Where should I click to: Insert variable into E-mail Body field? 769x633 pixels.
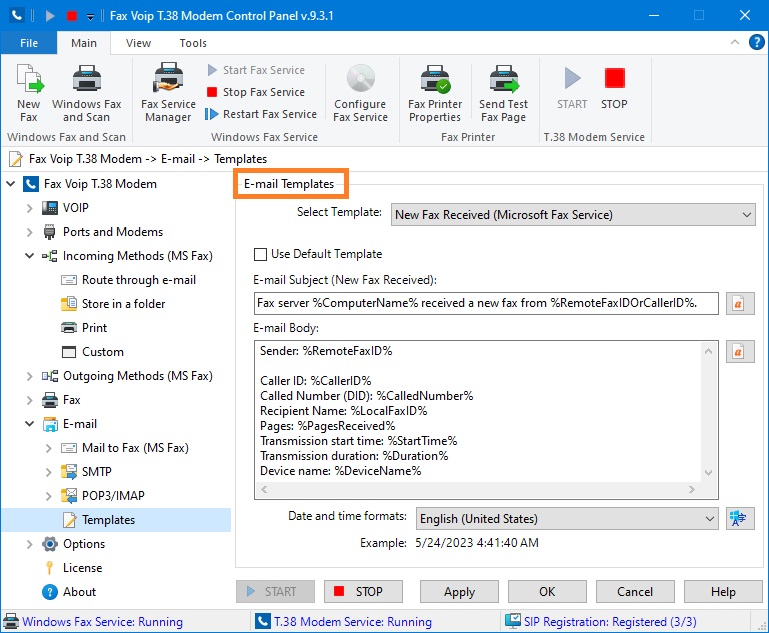[740, 352]
